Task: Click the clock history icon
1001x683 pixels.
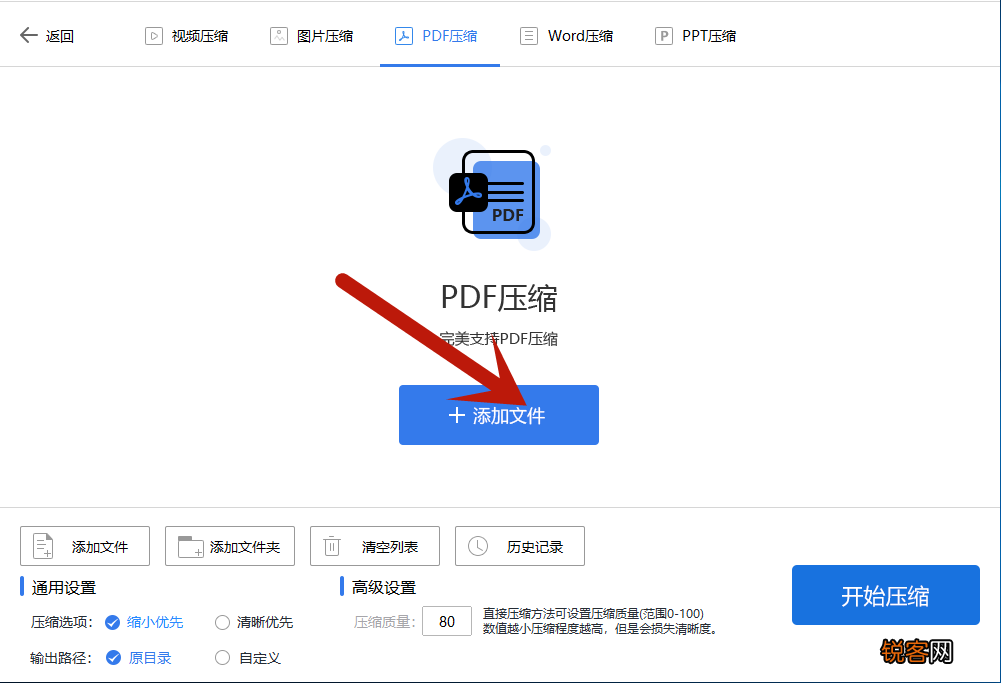Action: 478,546
